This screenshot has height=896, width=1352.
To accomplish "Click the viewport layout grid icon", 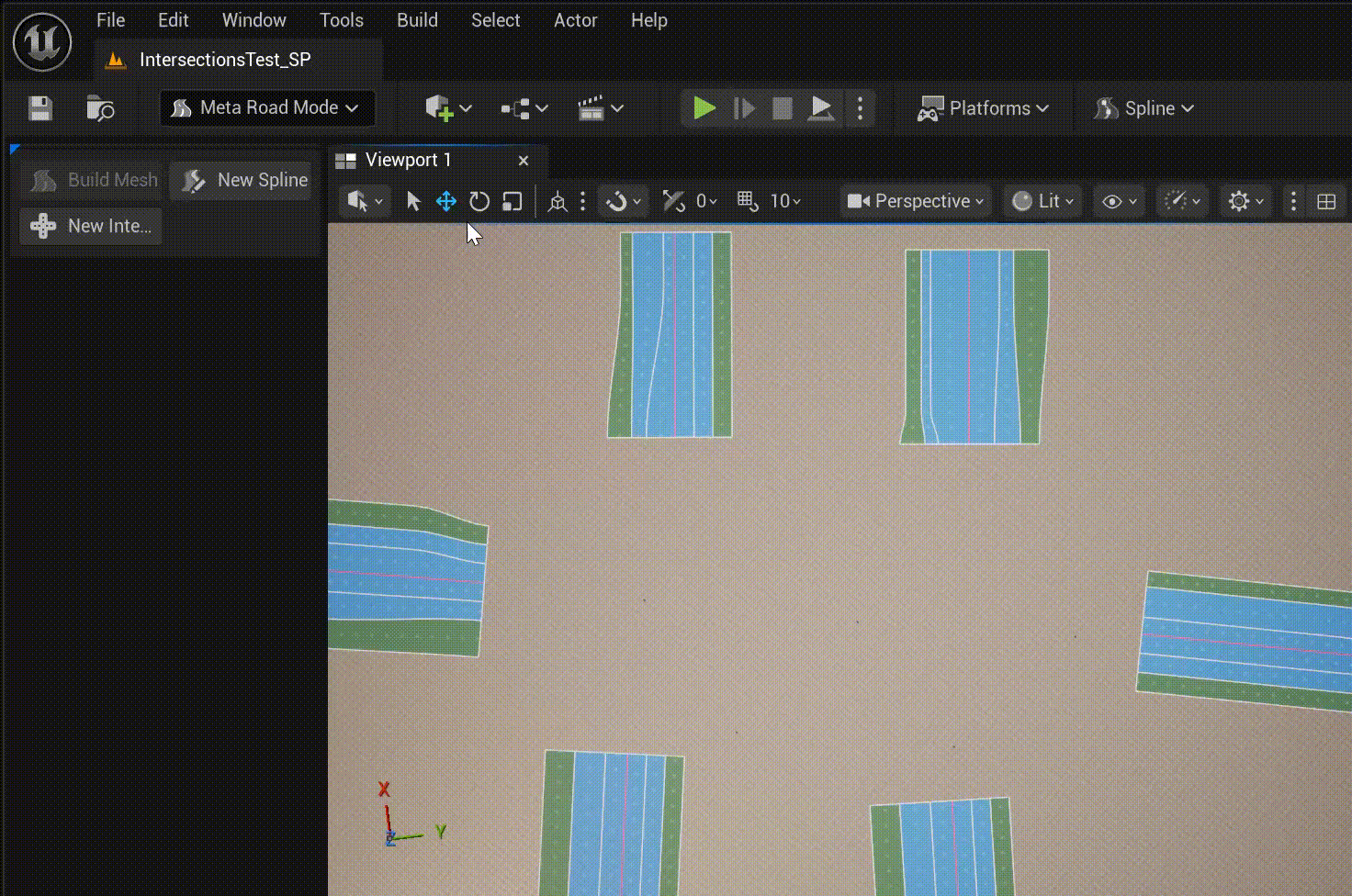I will (x=1326, y=201).
